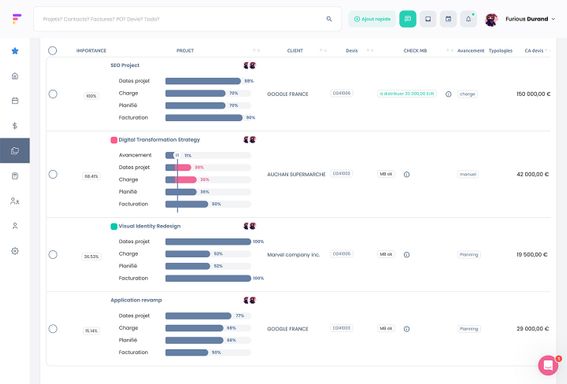Open the settings gear in sidebar
This screenshot has height=384, width=567.
(15, 251)
